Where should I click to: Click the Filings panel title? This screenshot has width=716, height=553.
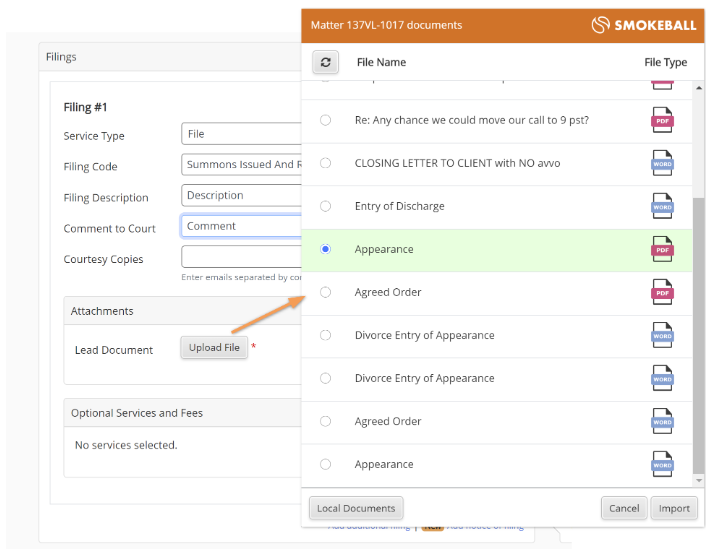(x=61, y=57)
